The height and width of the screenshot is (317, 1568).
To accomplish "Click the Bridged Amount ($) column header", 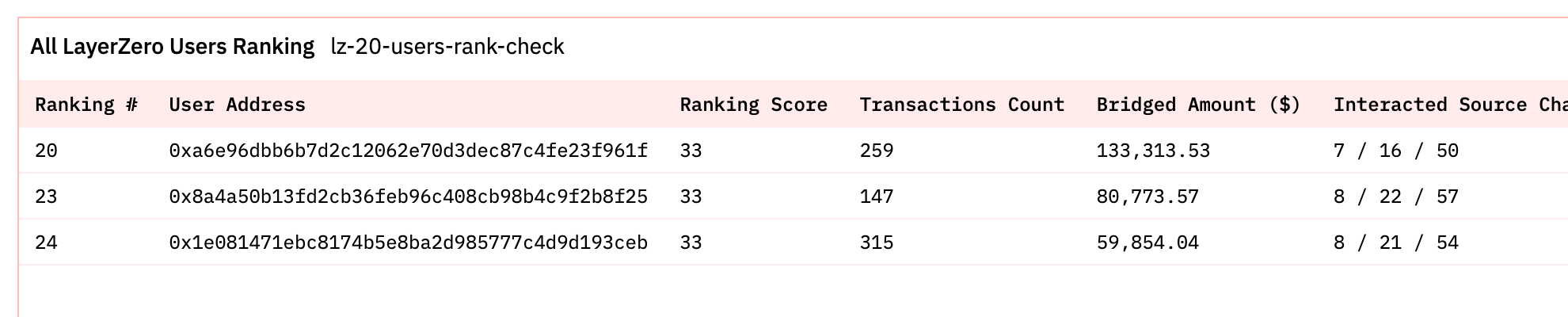I will tap(1198, 105).
